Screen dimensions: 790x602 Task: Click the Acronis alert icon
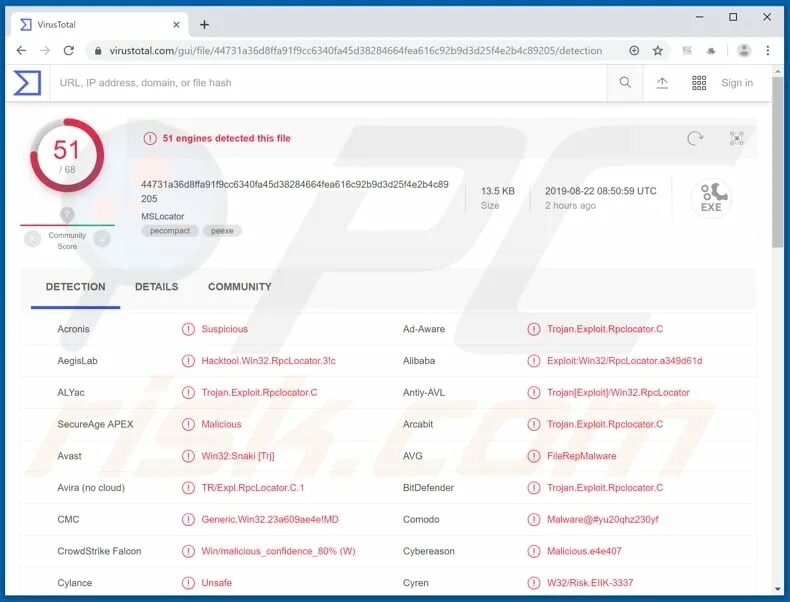click(188, 329)
